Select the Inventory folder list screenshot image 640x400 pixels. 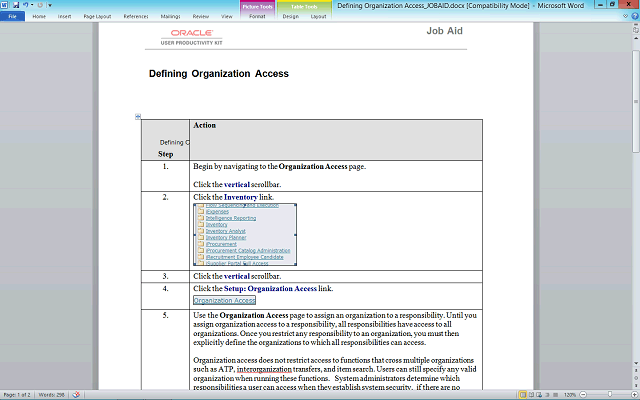(x=244, y=235)
